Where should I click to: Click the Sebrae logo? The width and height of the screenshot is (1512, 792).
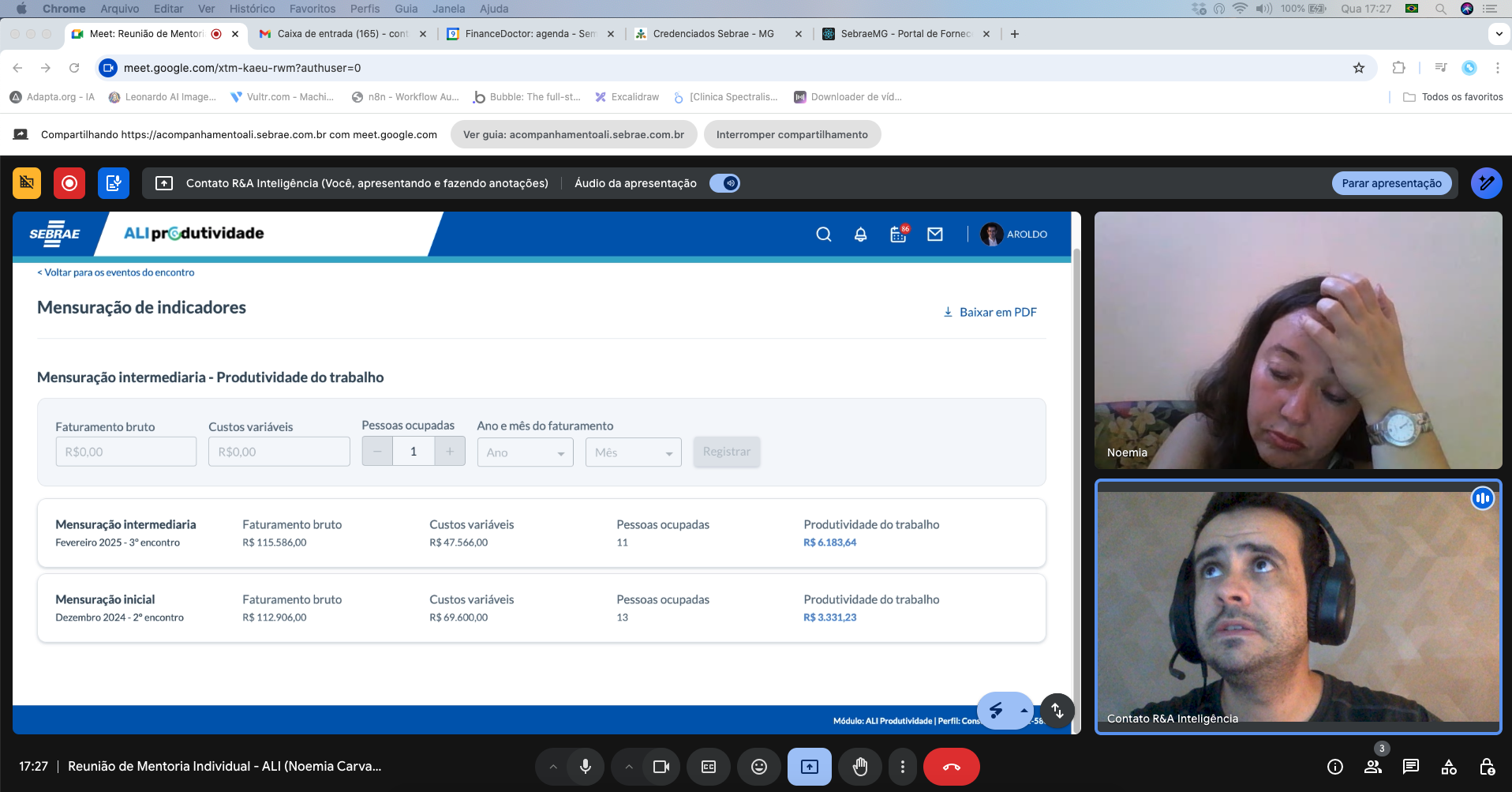coord(54,234)
